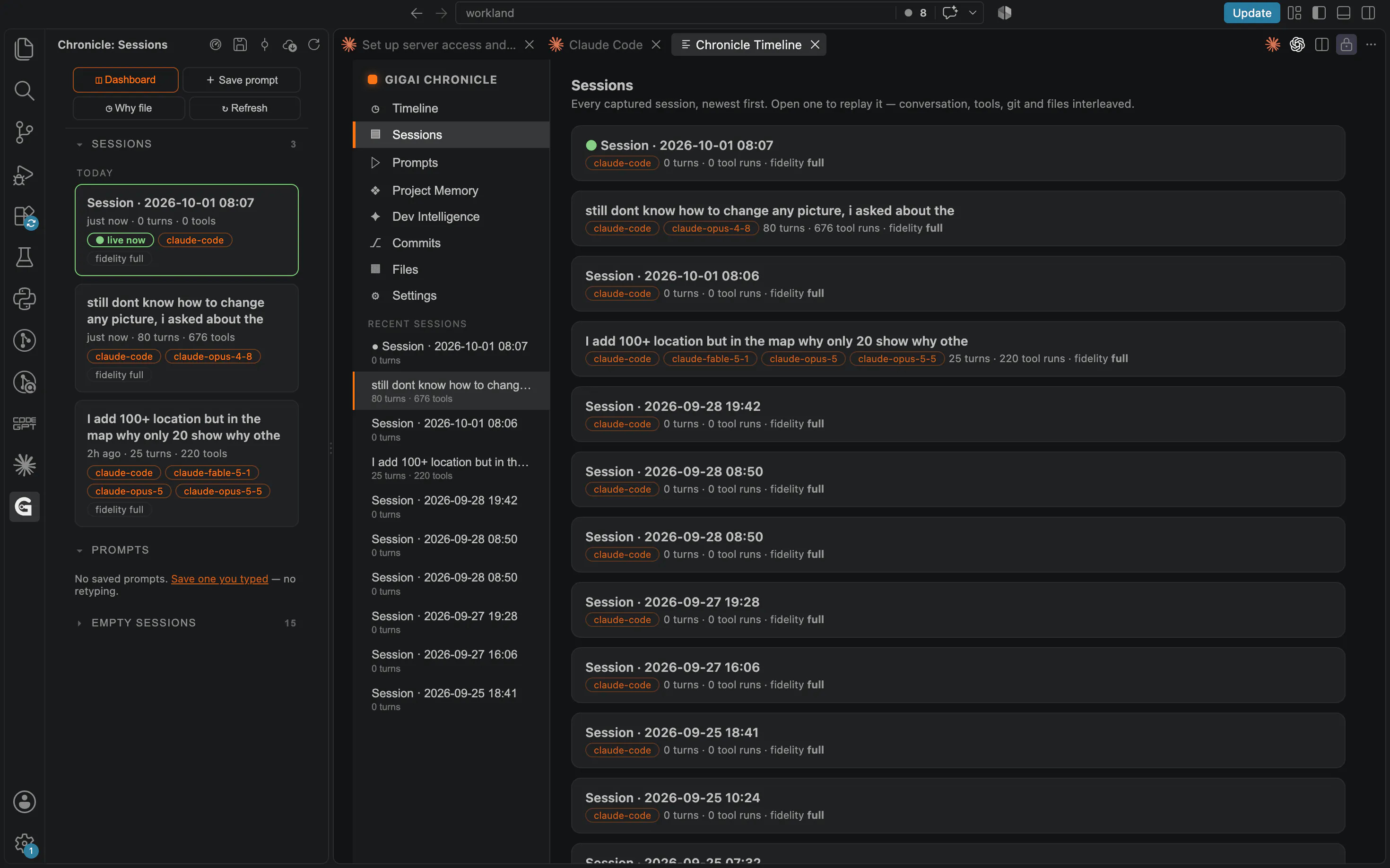
Task: Open the dropdown chevron next to chat icon
Action: (x=973, y=13)
